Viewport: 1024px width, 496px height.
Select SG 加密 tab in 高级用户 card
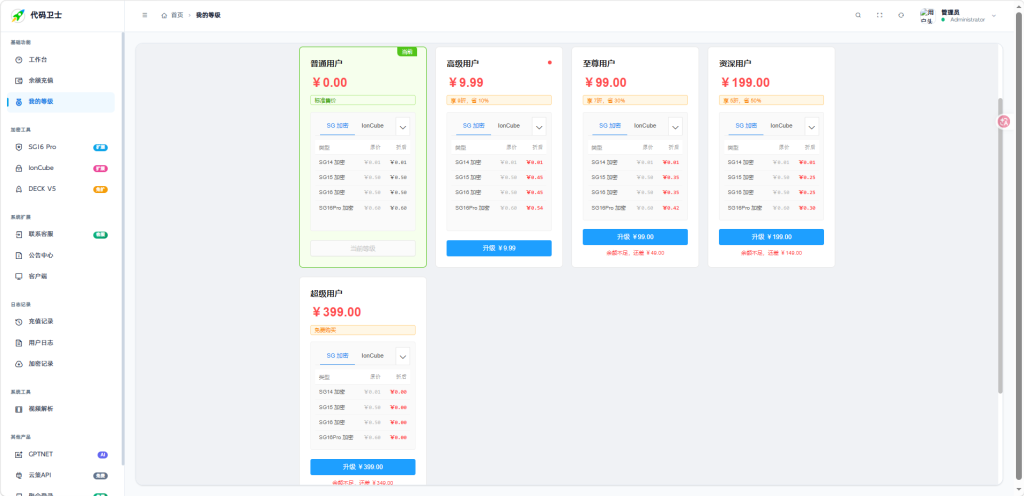(473, 126)
